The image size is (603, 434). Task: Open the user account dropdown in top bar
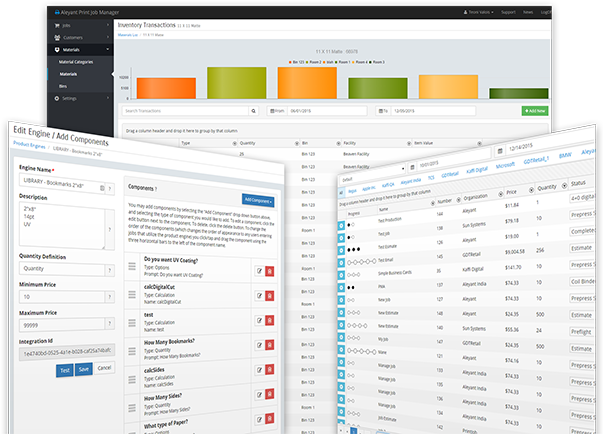(x=478, y=12)
